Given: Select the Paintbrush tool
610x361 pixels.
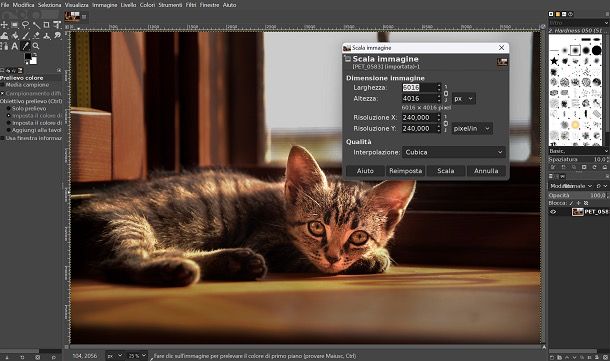Looking at the screenshot, I should click(25, 35).
